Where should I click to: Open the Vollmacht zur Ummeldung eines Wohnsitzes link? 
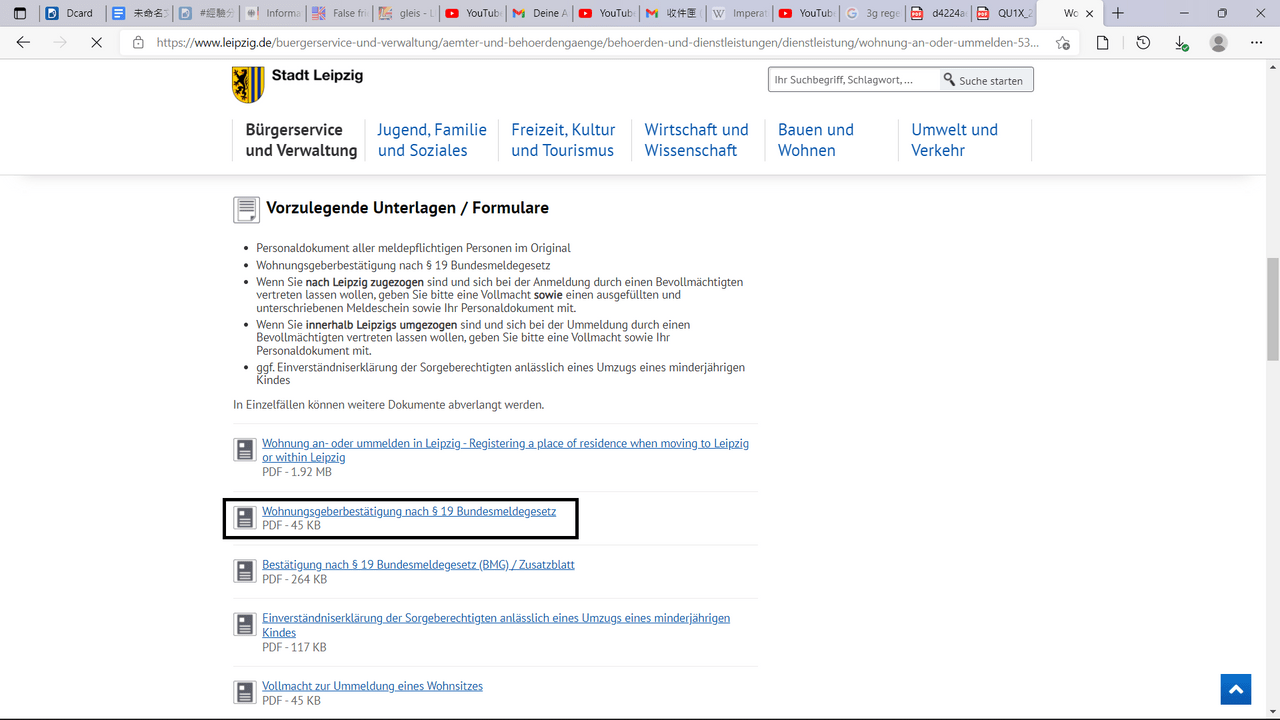372,686
